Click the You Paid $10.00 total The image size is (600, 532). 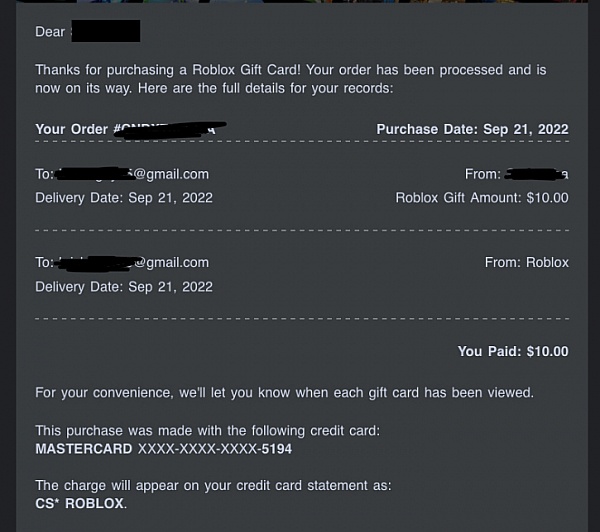[x=513, y=351]
